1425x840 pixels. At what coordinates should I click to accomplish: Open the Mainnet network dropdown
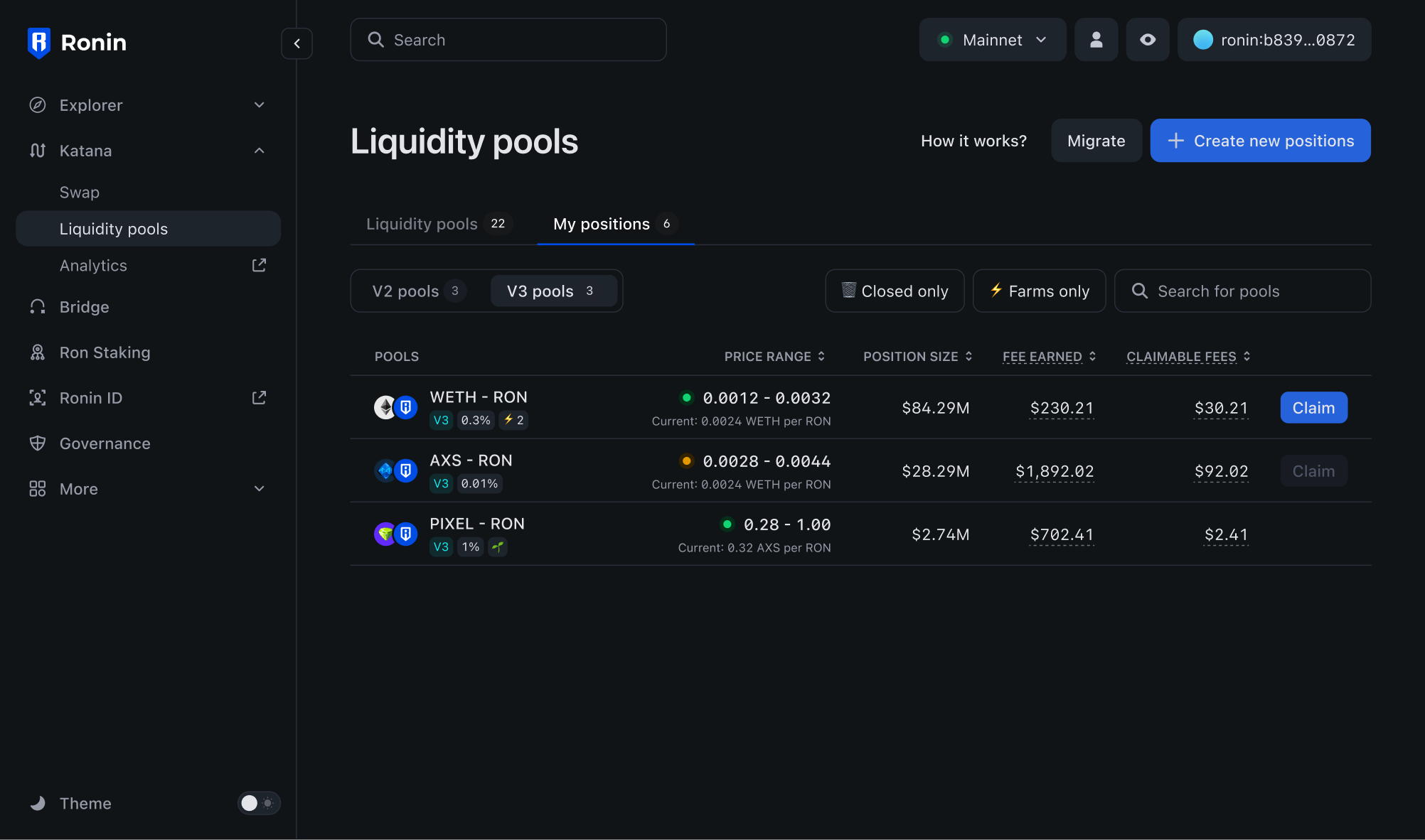click(x=992, y=40)
